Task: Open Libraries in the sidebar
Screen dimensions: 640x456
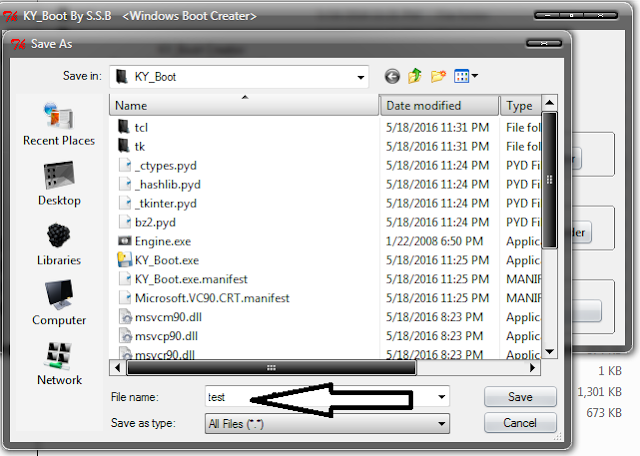Action: tap(59, 244)
